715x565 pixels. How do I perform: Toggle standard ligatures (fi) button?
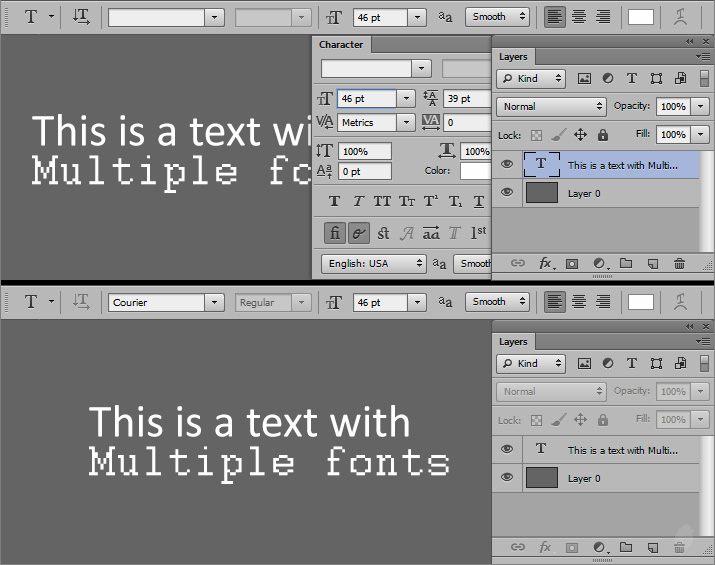(x=335, y=233)
